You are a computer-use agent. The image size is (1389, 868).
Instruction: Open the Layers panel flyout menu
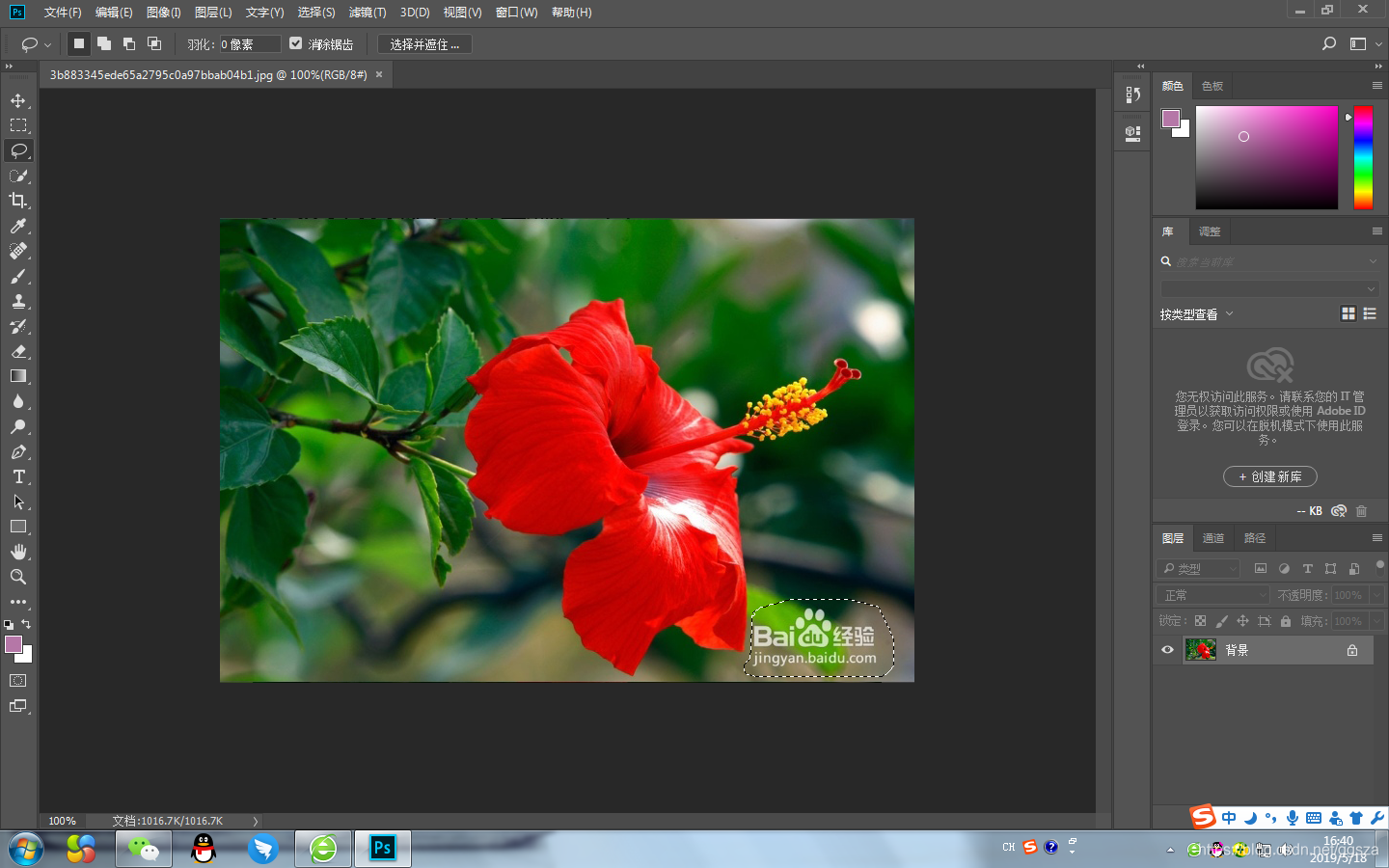[1377, 537]
